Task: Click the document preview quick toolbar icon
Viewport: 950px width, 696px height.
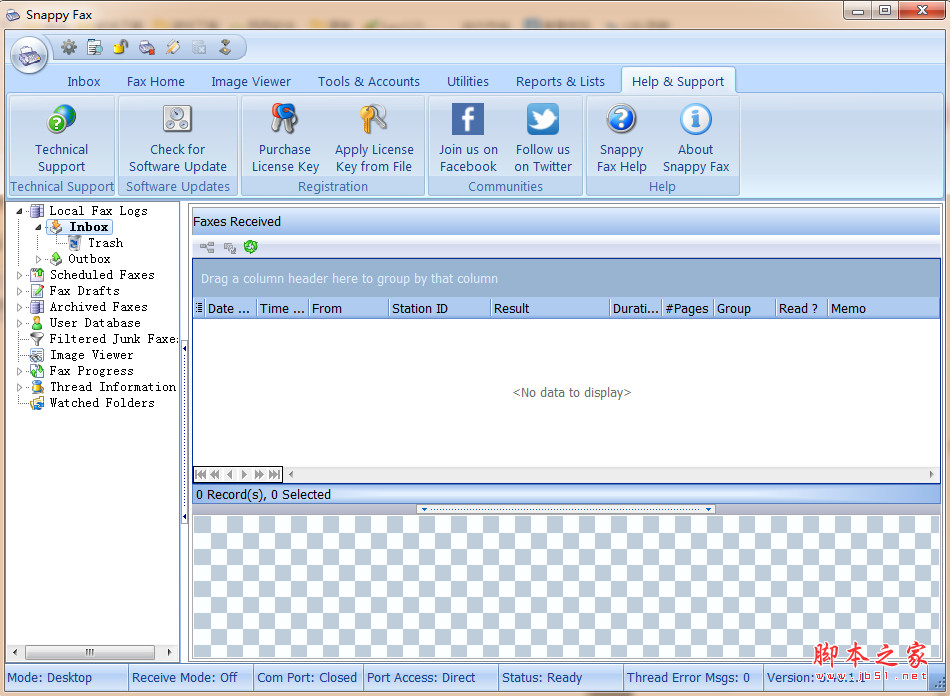Action: point(95,47)
